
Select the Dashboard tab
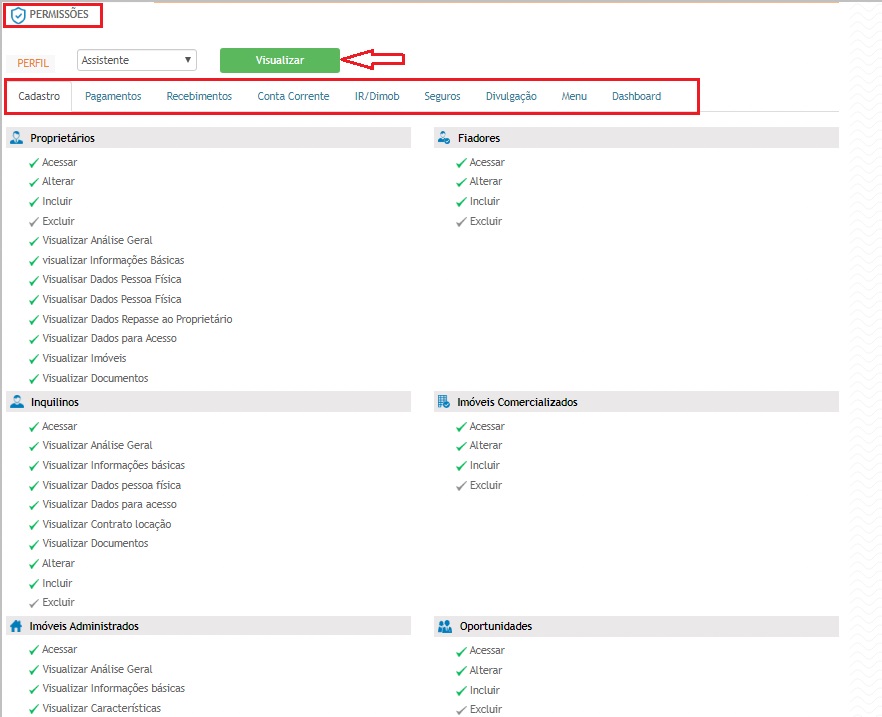tap(636, 97)
